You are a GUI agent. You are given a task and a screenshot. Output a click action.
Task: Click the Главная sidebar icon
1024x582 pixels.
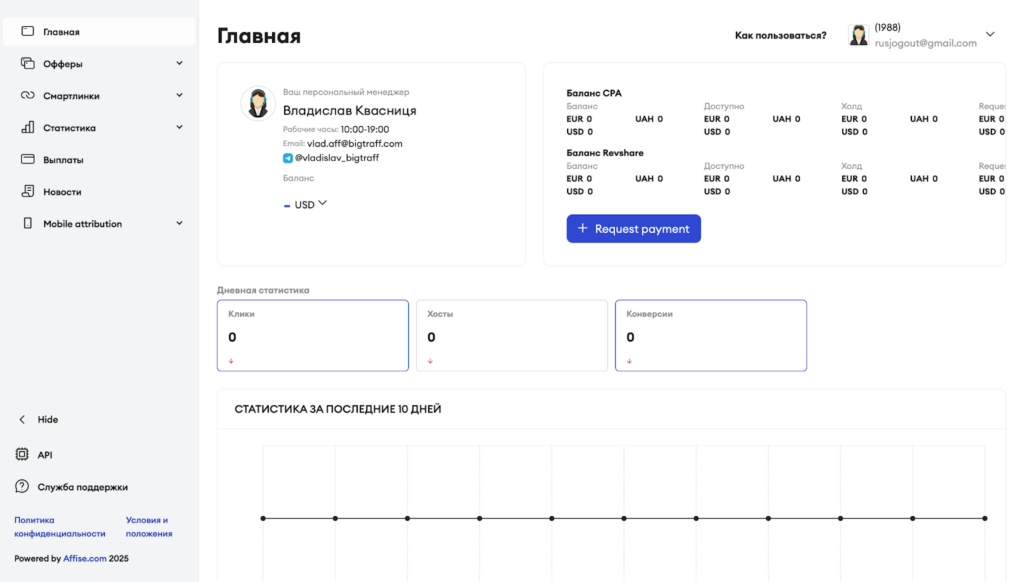click(27, 31)
